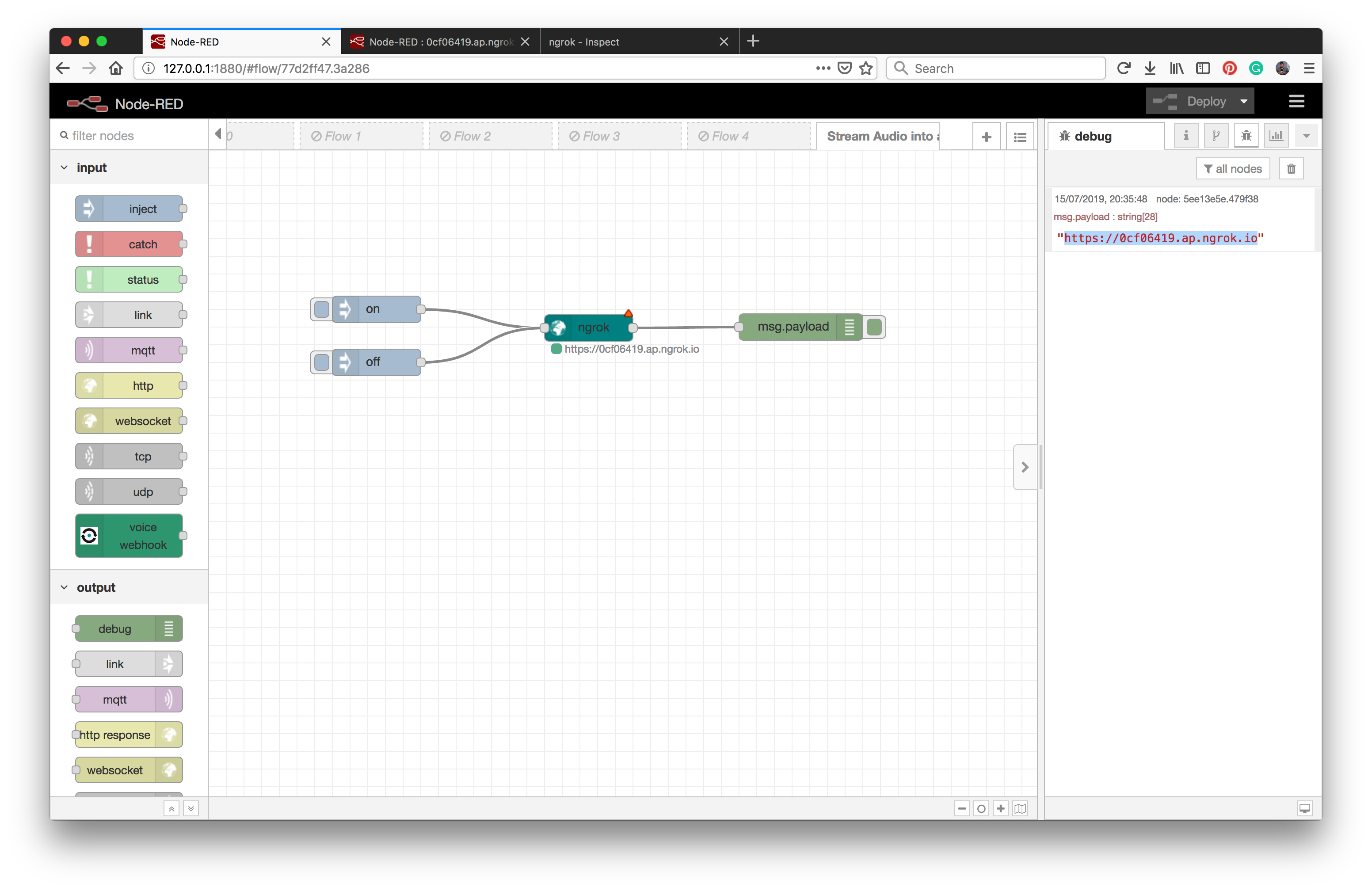This screenshot has width=1372, height=891.
Task: Open the flow list button
Action: (x=1020, y=137)
